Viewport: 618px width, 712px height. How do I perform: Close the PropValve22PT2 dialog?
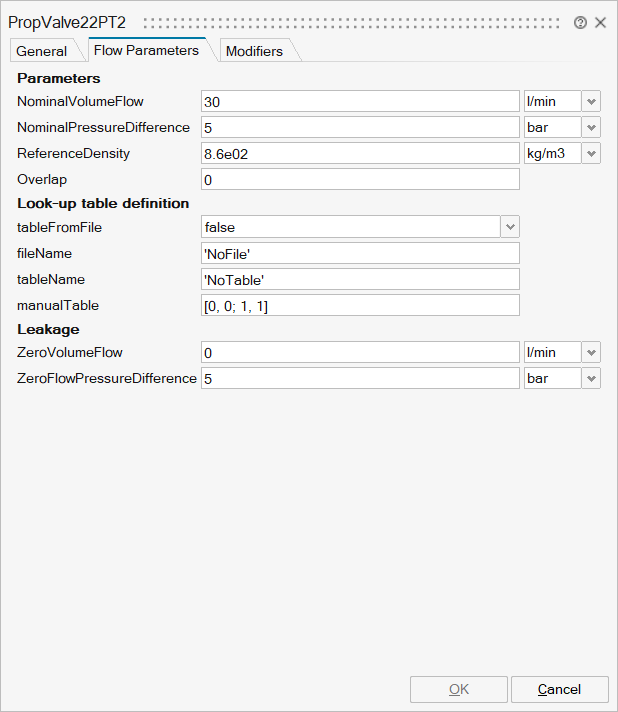click(x=600, y=22)
